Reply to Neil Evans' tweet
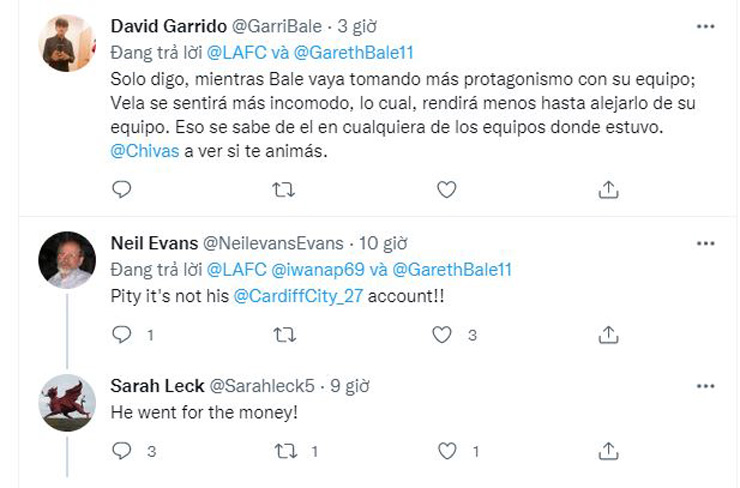 tap(122, 335)
